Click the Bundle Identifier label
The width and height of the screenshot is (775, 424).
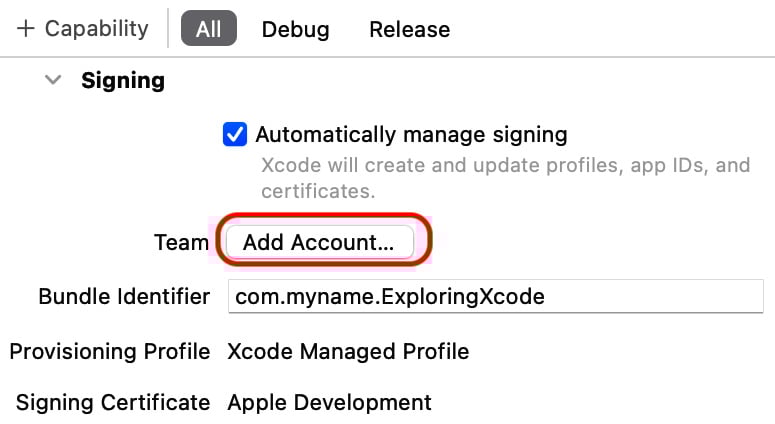(124, 297)
